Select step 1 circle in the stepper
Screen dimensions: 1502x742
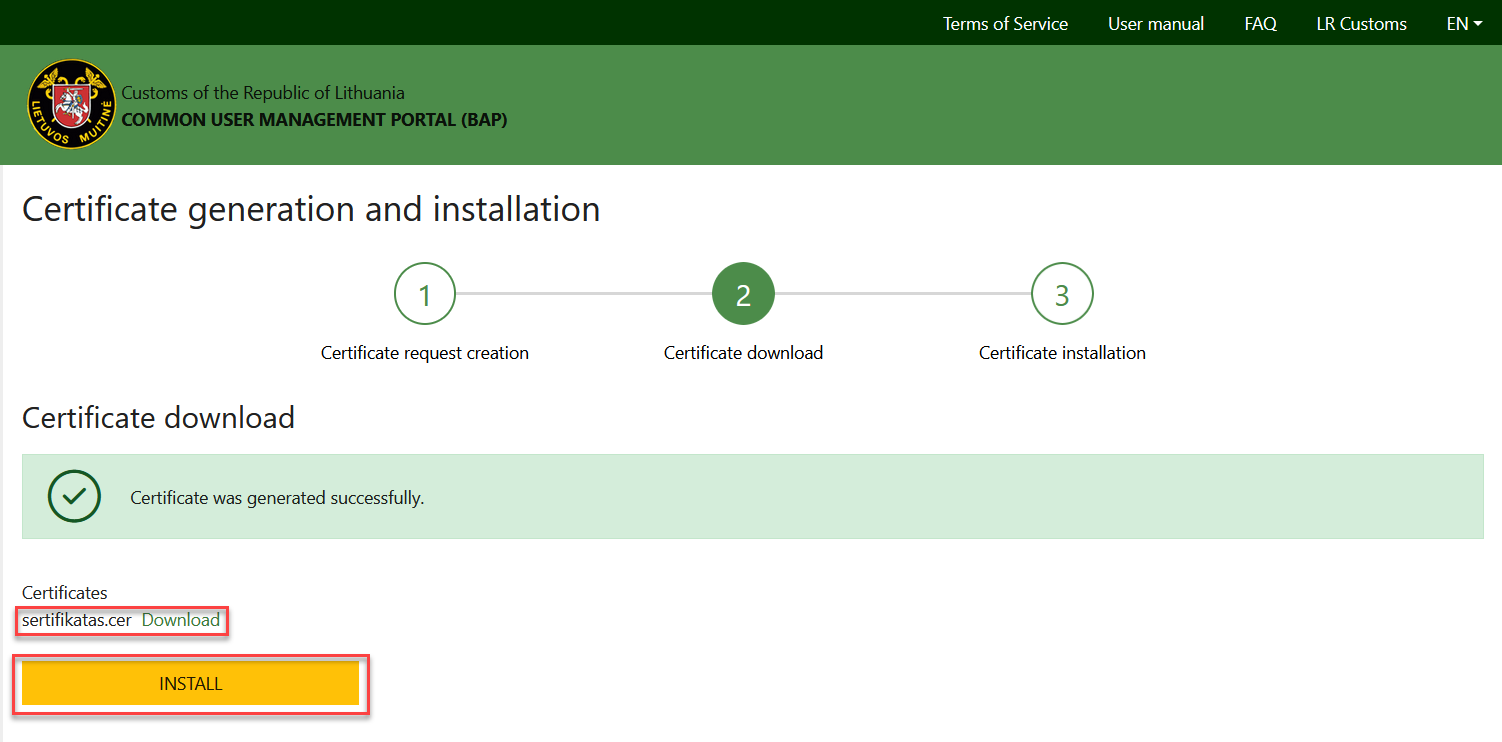pyautogui.click(x=425, y=294)
